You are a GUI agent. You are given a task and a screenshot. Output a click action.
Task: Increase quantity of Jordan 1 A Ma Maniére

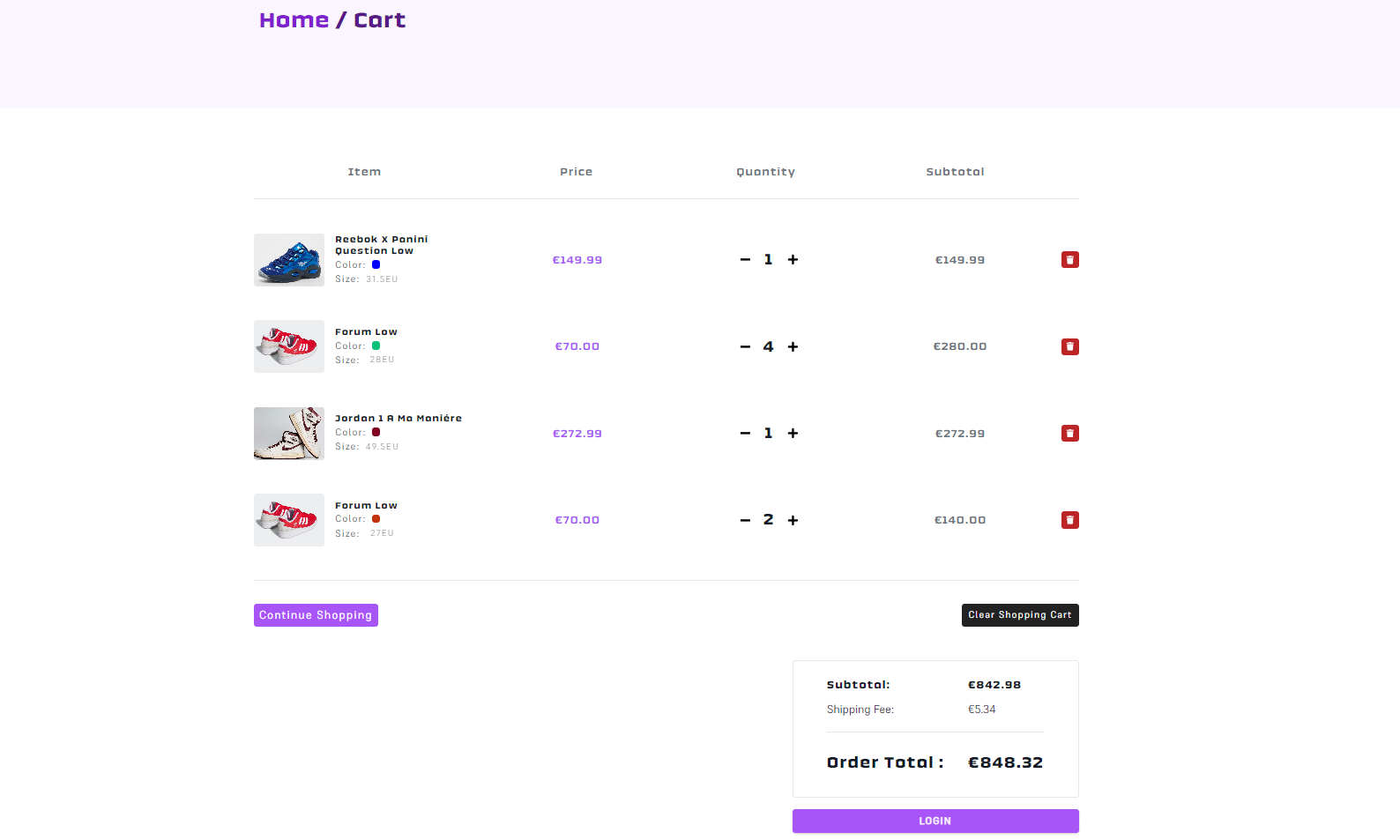[x=793, y=434]
